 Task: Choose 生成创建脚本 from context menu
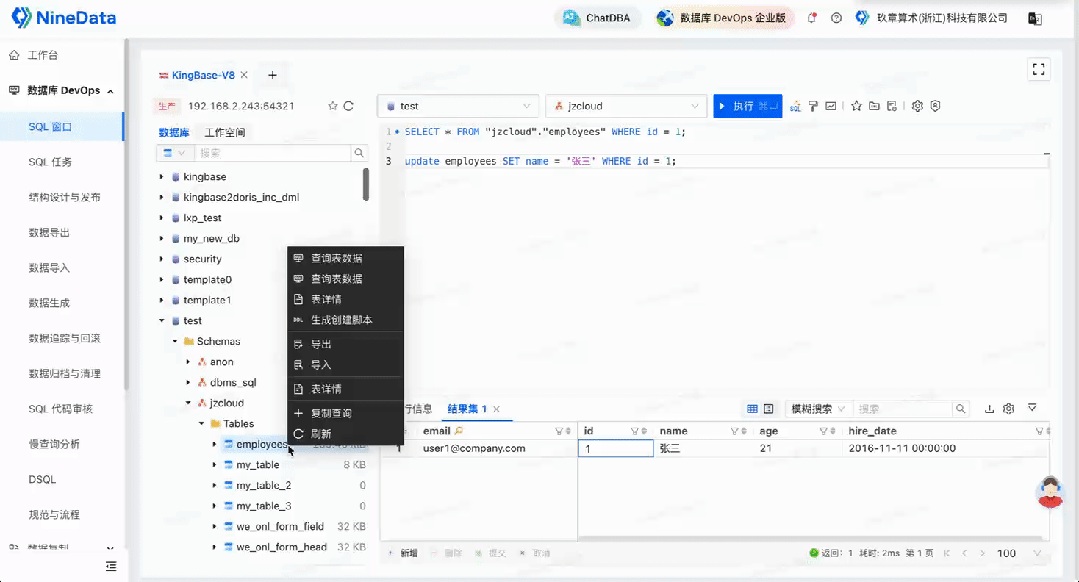click(x=345, y=320)
